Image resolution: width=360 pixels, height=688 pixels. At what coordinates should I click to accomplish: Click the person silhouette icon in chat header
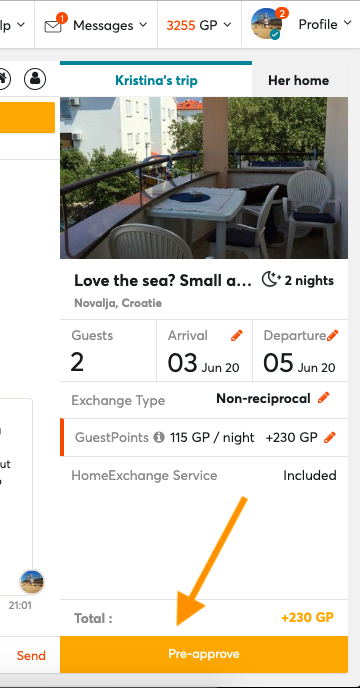click(35, 79)
